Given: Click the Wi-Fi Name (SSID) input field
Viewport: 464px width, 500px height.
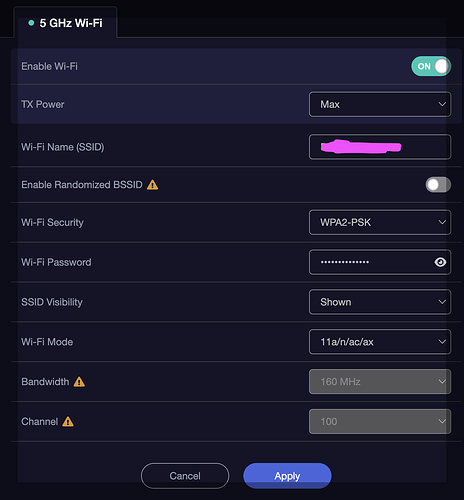Looking at the screenshot, I should point(380,147).
